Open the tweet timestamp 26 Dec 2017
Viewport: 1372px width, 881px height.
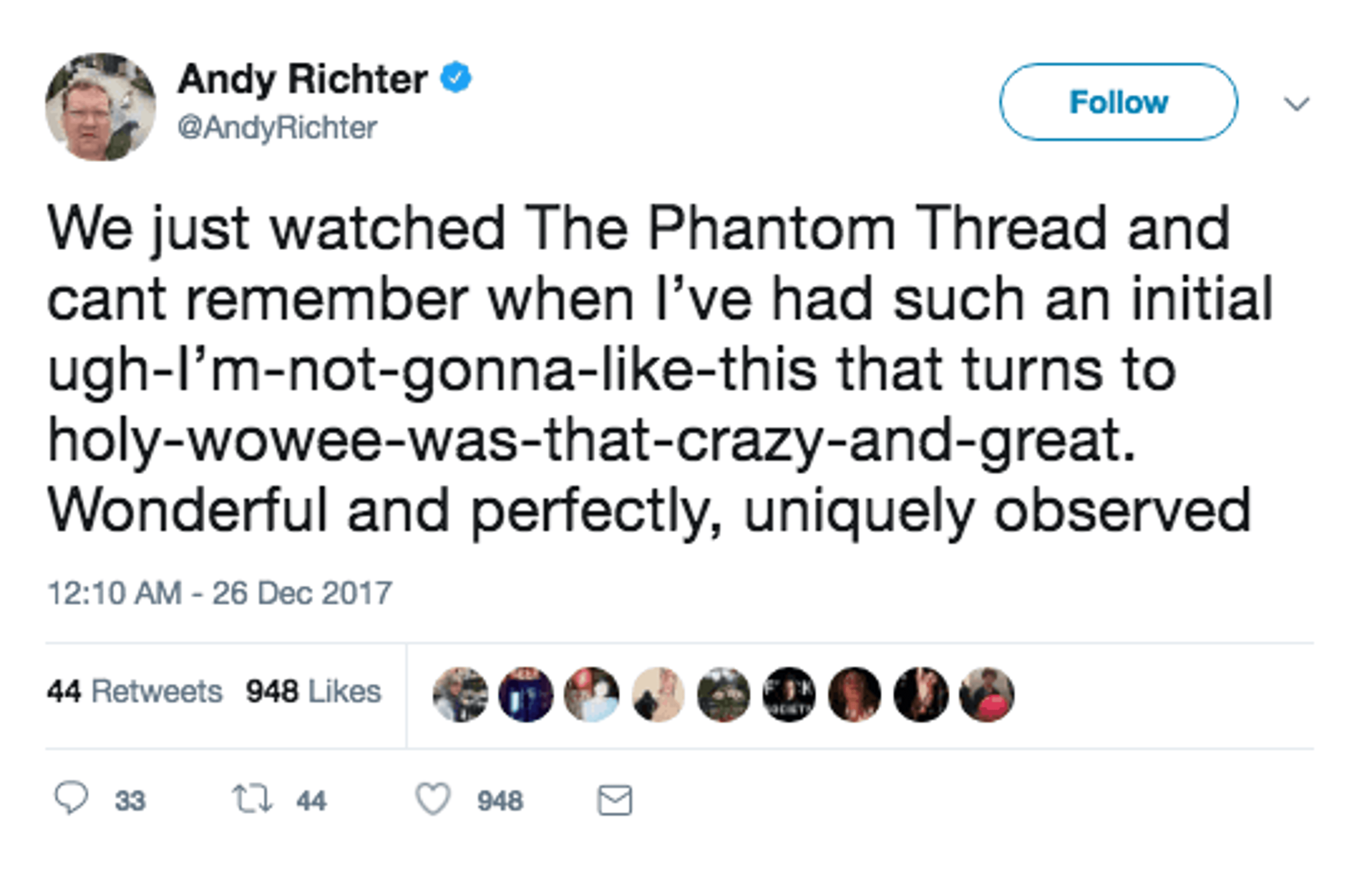220,593
